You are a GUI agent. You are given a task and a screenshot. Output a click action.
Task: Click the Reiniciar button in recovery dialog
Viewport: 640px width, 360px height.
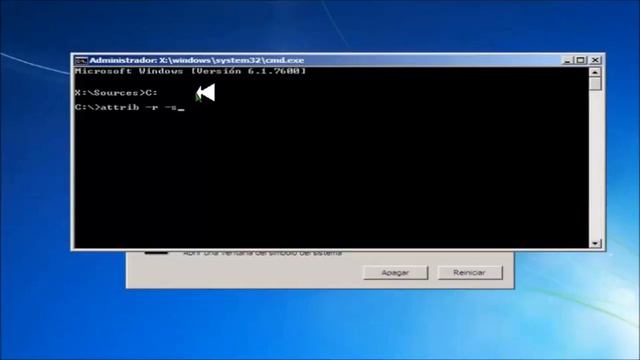point(469,273)
